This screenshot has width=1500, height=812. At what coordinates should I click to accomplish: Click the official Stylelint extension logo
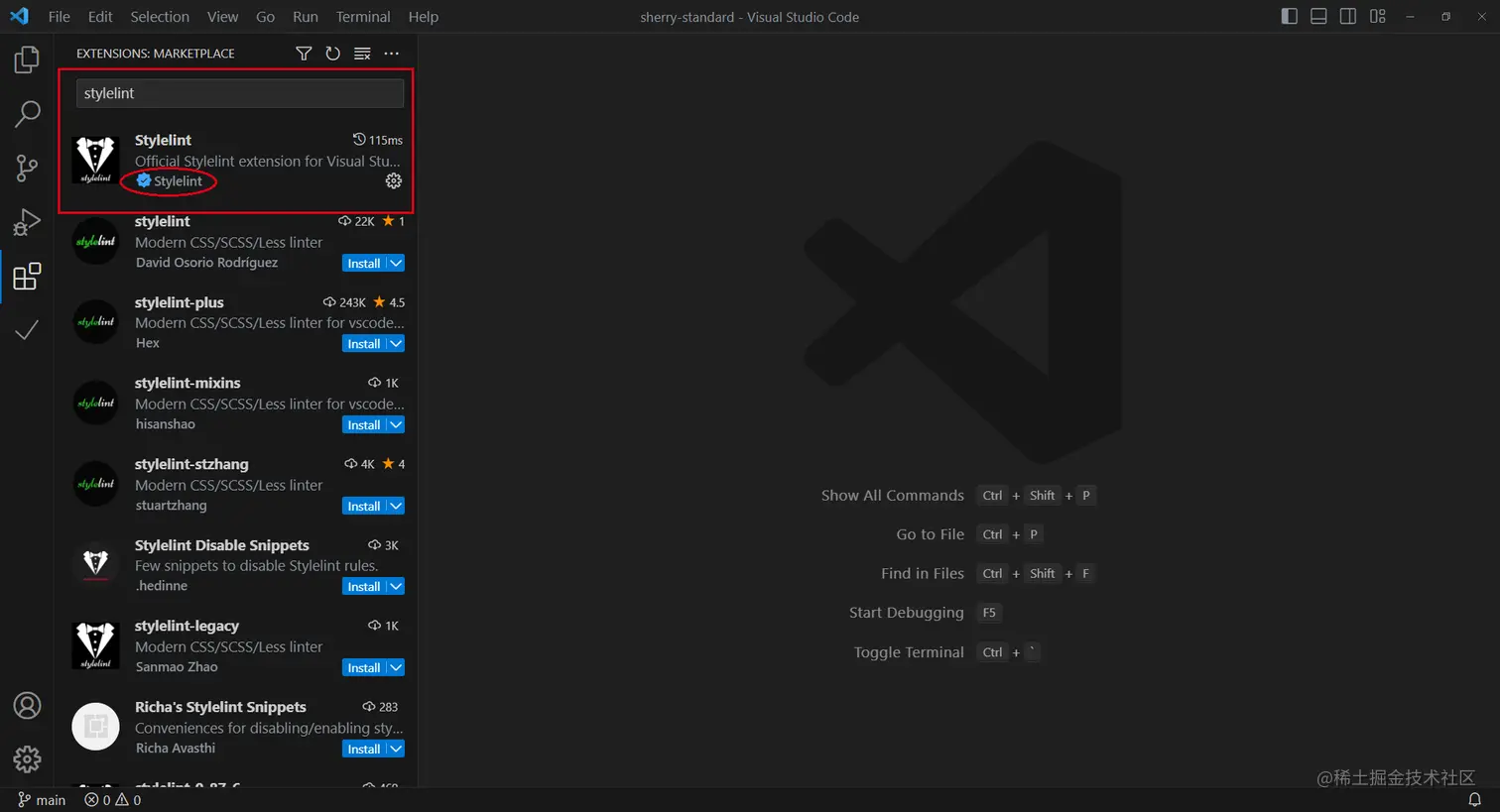tap(96, 160)
